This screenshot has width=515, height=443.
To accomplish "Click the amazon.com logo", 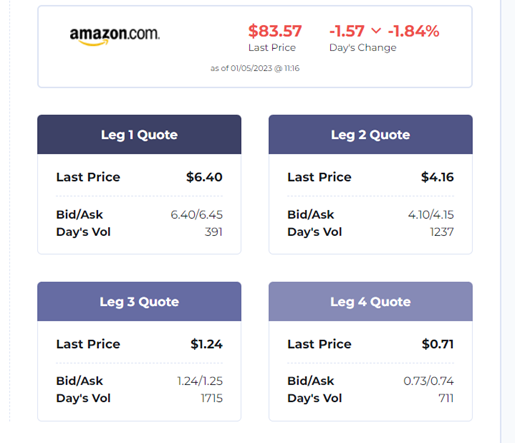I will coord(115,36).
